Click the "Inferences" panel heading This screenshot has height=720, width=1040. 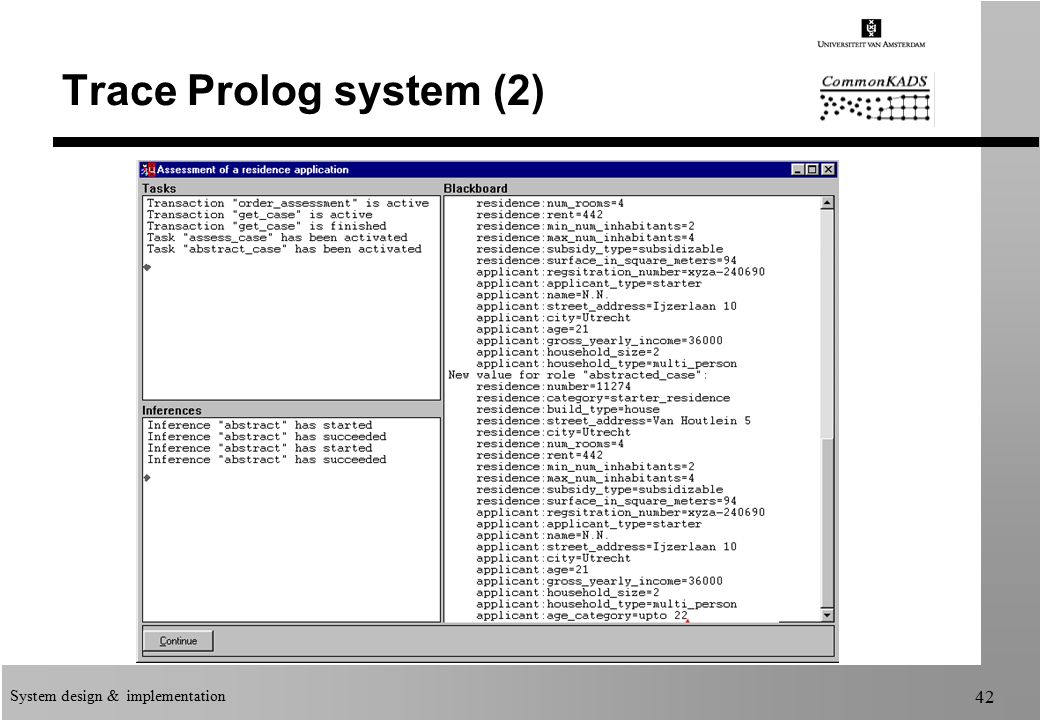coord(172,410)
